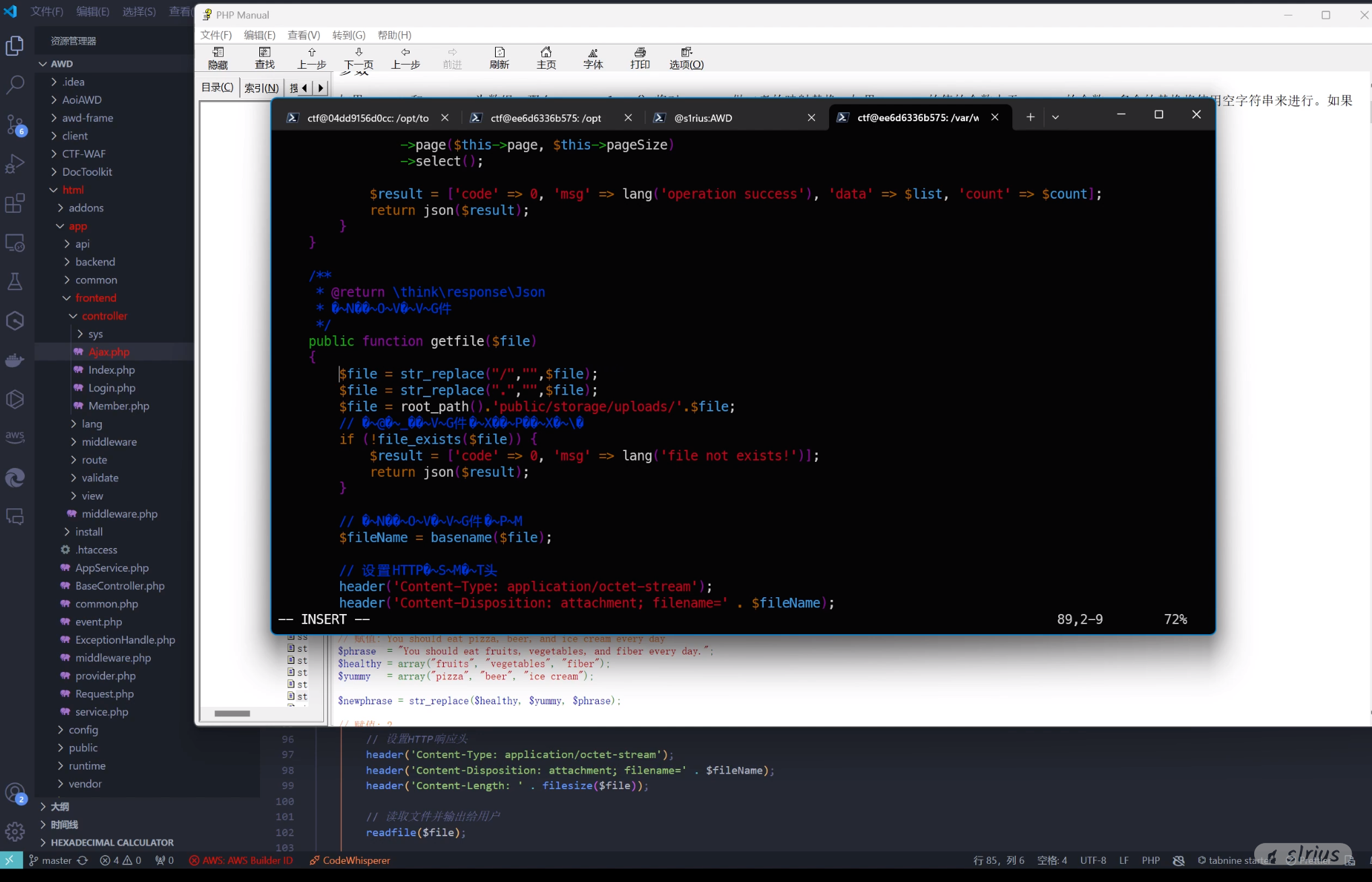
Task: Click the PHP Manual Home toolbar icon
Action: [546, 58]
